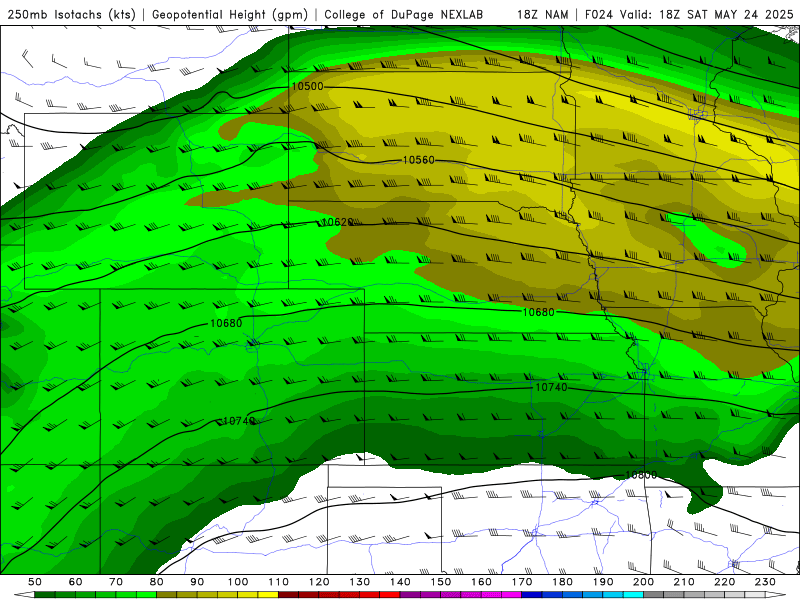Image resolution: width=800 pixels, height=600 pixels.
Task: Click the cyan legend swatch before 200
Action: coord(633,595)
